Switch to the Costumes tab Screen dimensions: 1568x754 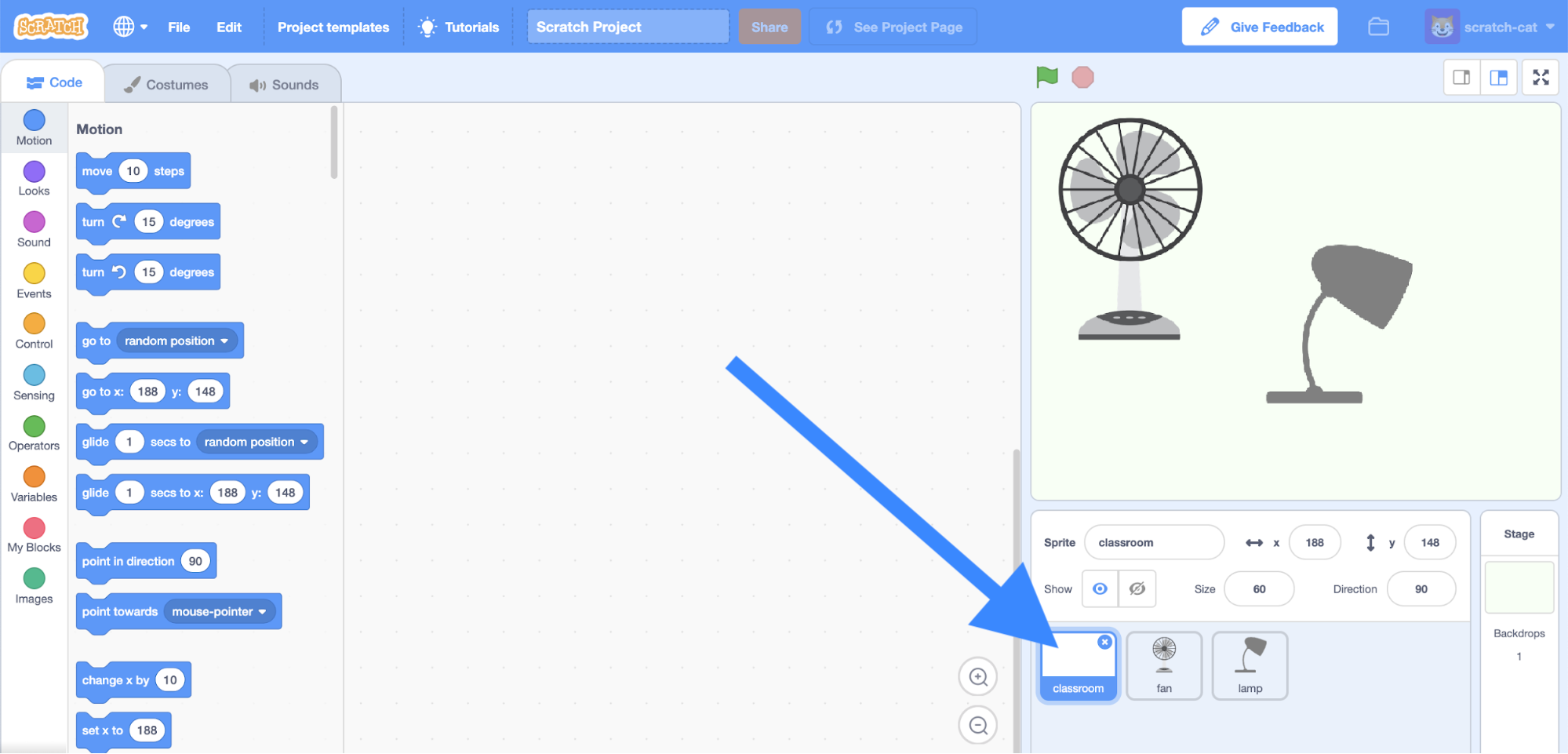pyautogui.click(x=166, y=83)
